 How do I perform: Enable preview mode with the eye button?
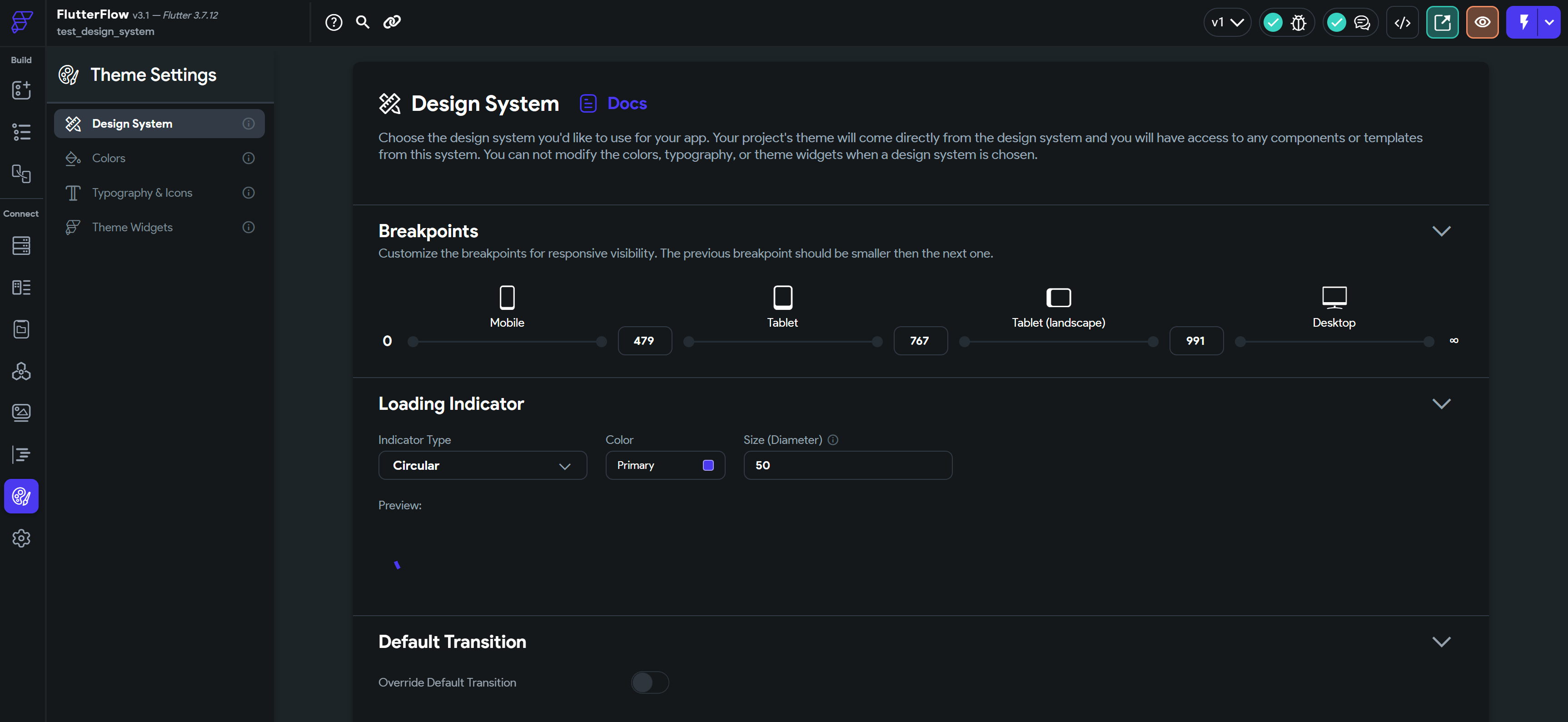coord(1482,22)
